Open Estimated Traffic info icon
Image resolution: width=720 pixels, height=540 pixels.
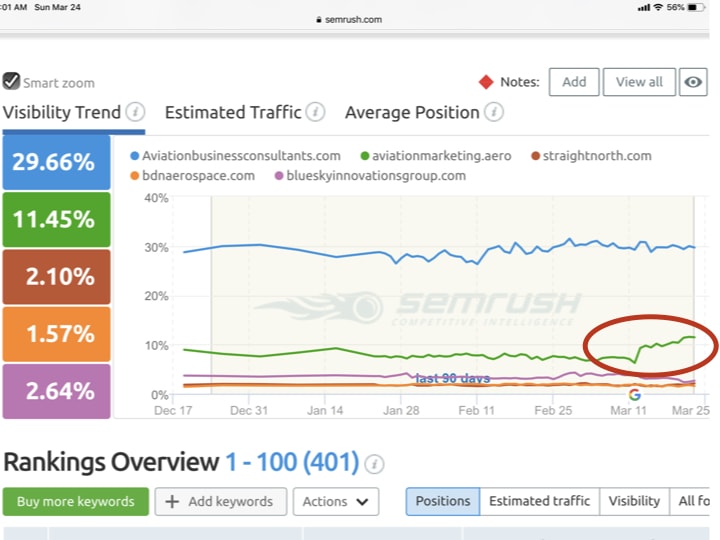pyautogui.click(x=315, y=112)
